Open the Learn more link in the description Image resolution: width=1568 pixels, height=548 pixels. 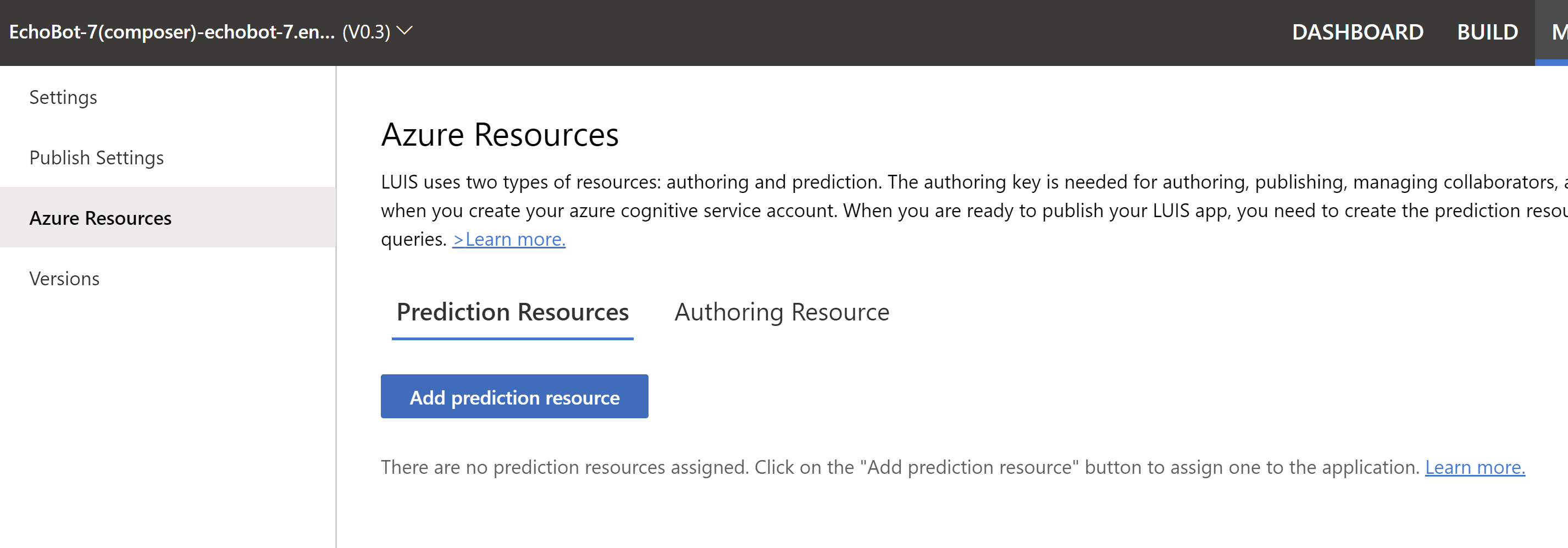509,239
